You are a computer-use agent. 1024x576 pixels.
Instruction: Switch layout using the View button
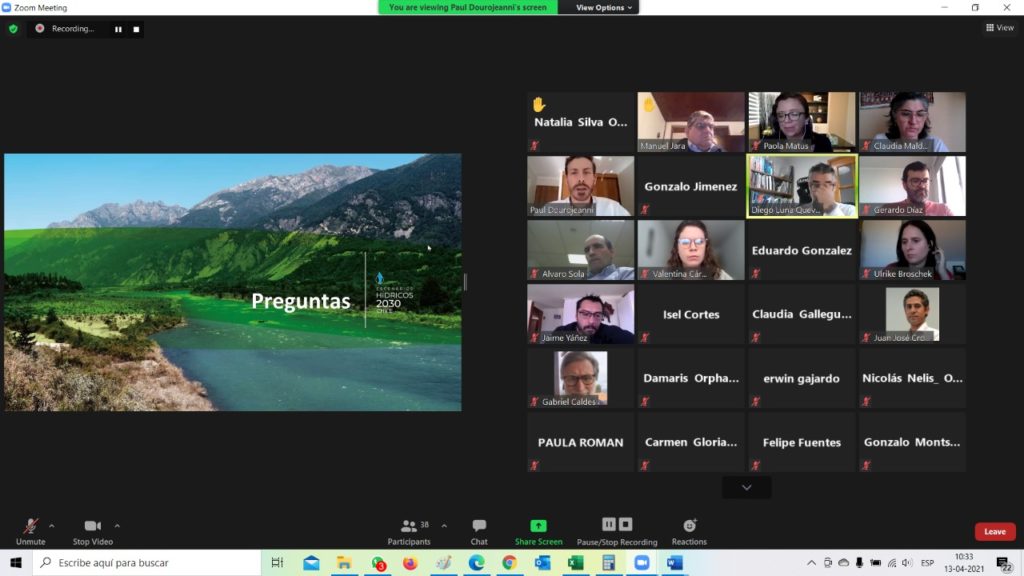(x=999, y=28)
